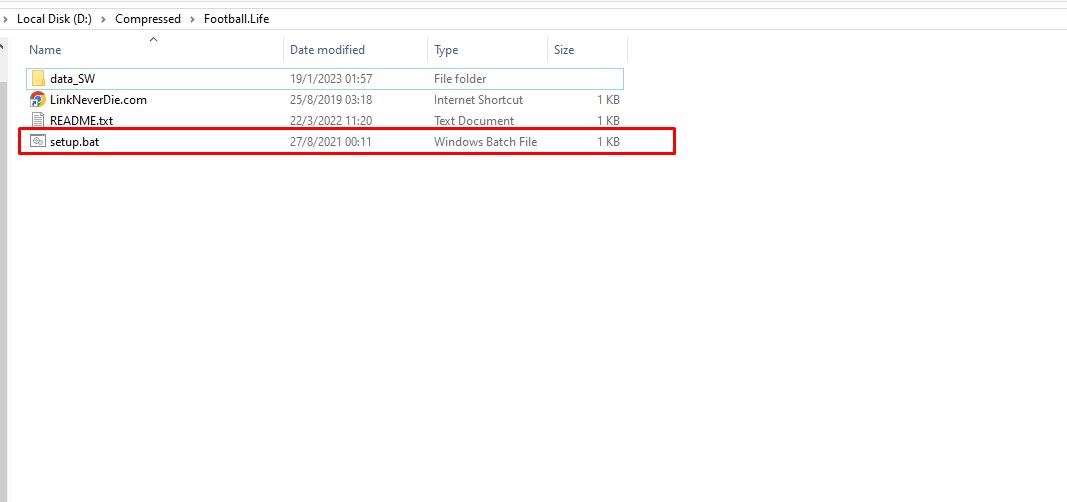This screenshot has height=502, width=1067.
Task: Click the Text Document type of README.txt
Action: tap(473, 121)
